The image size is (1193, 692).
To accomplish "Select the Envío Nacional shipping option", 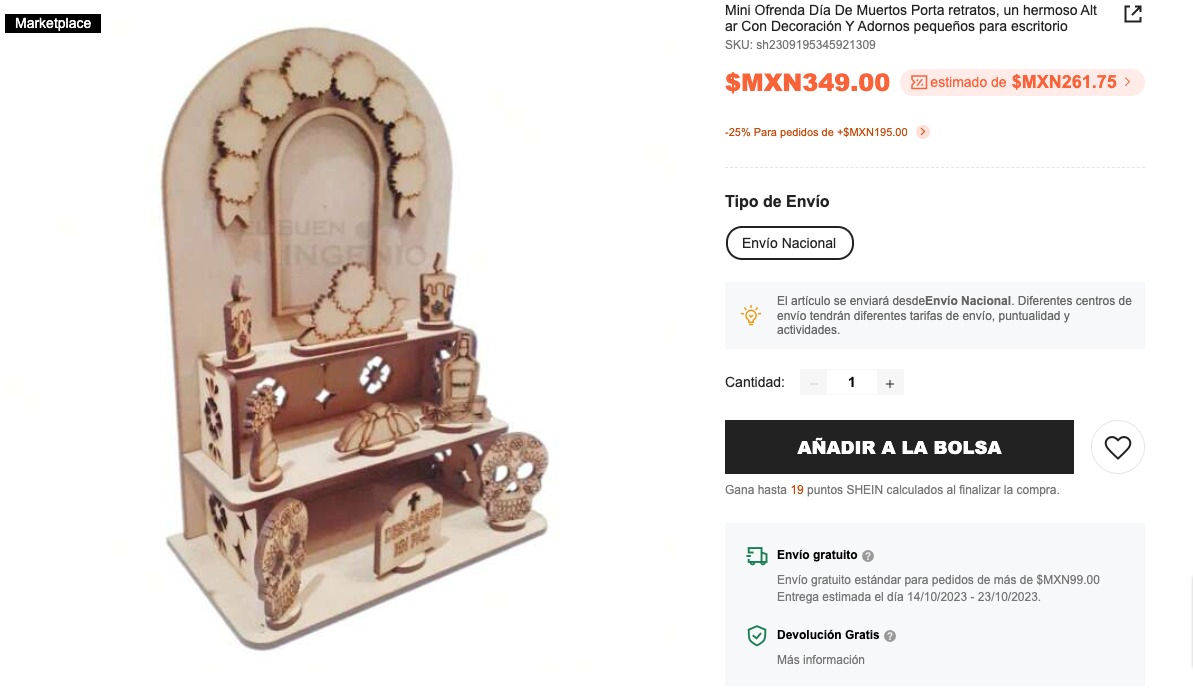I will [789, 243].
